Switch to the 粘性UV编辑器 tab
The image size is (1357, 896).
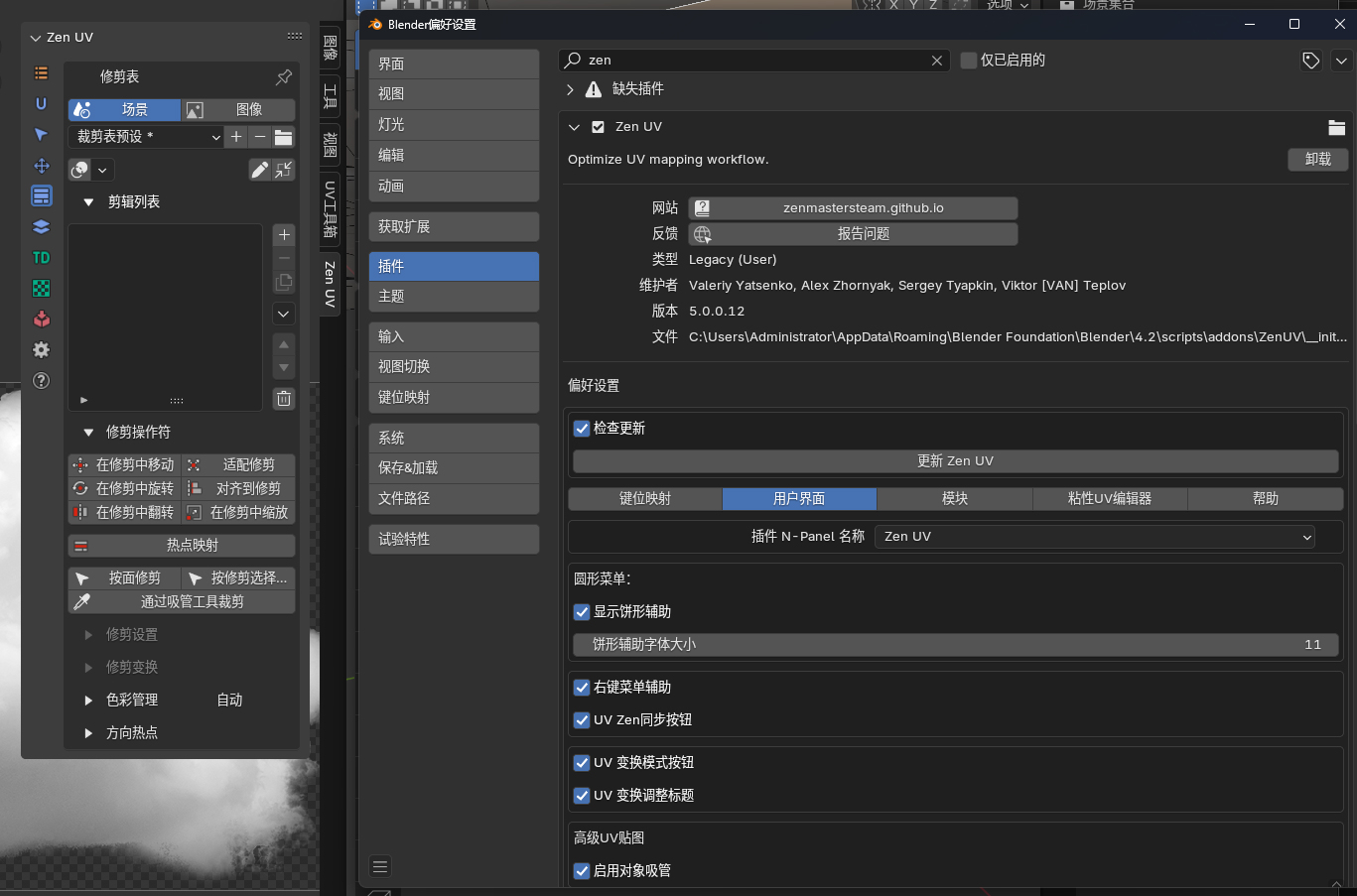point(1110,499)
